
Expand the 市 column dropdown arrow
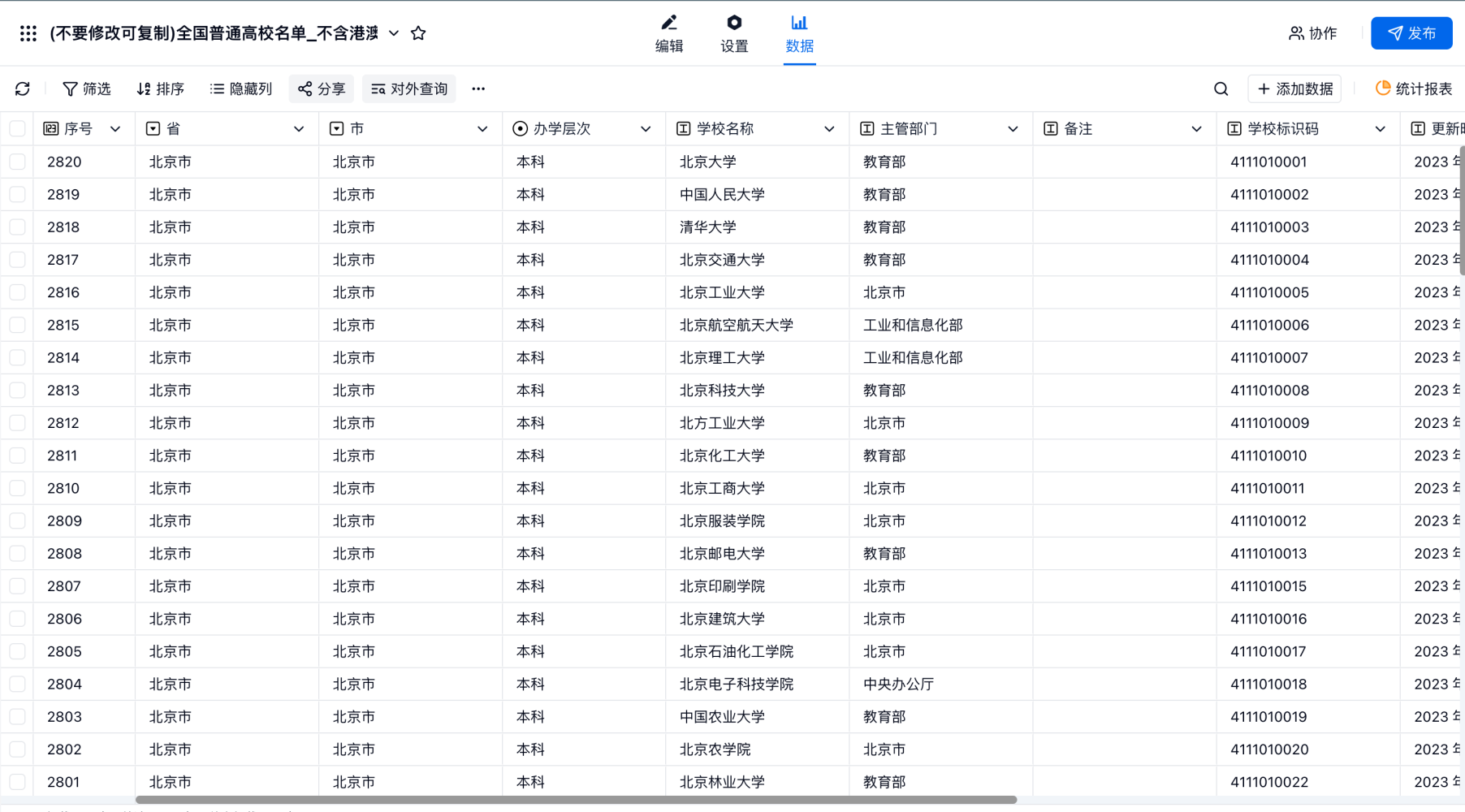pyautogui.click(x=482, y=128)
